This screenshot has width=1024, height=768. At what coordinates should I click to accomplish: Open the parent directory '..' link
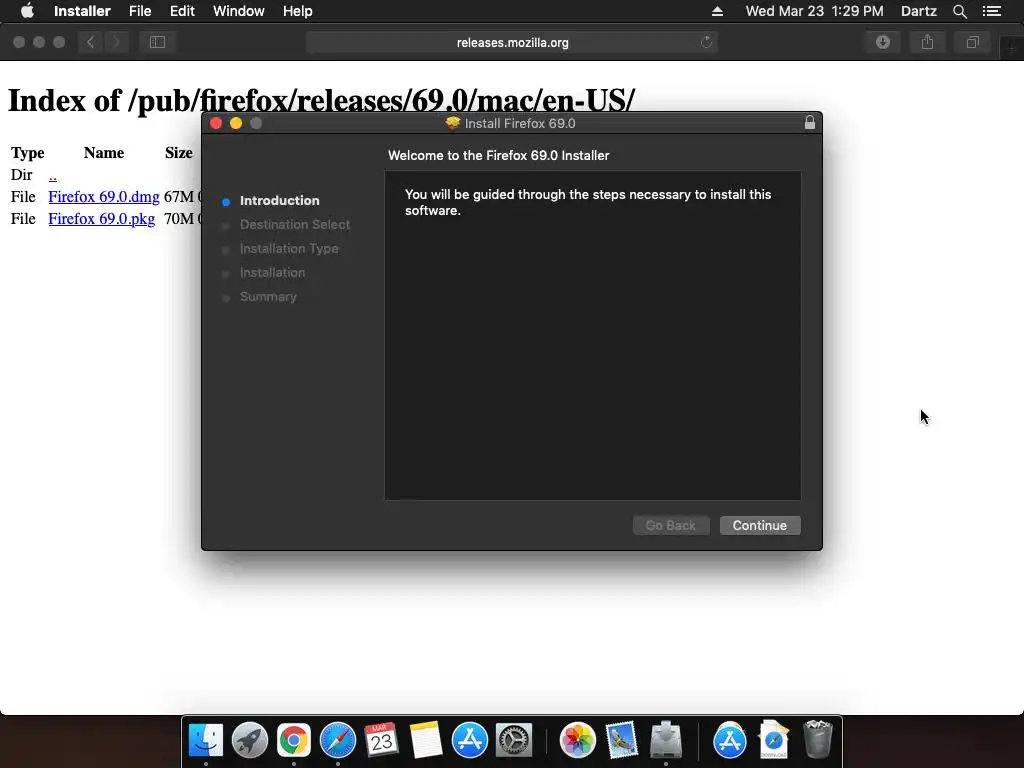(52, 175)
